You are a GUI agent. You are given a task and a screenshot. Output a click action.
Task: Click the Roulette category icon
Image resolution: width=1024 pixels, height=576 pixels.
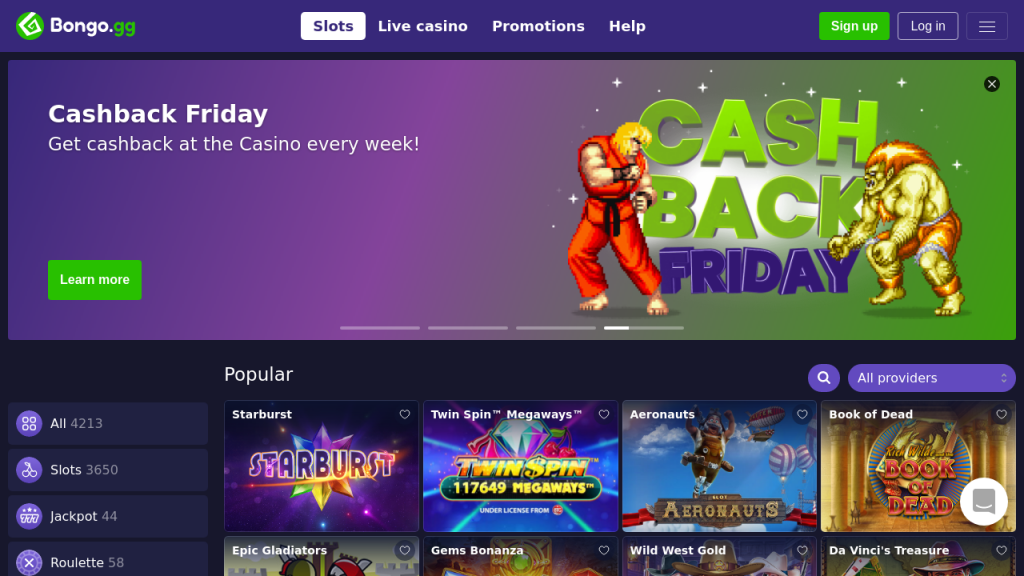(29, 562)
